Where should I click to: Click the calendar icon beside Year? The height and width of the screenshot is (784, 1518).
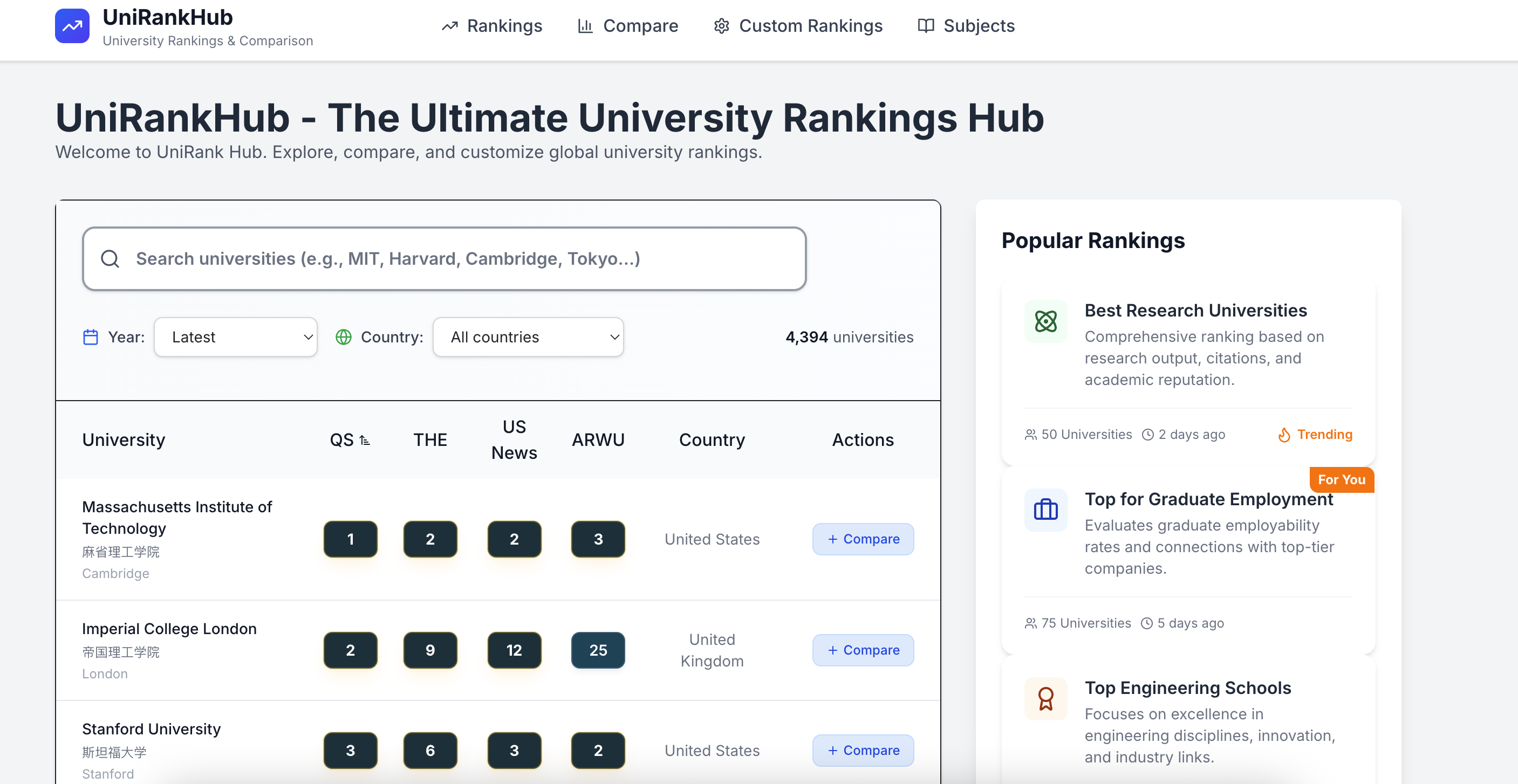(90, 337)
